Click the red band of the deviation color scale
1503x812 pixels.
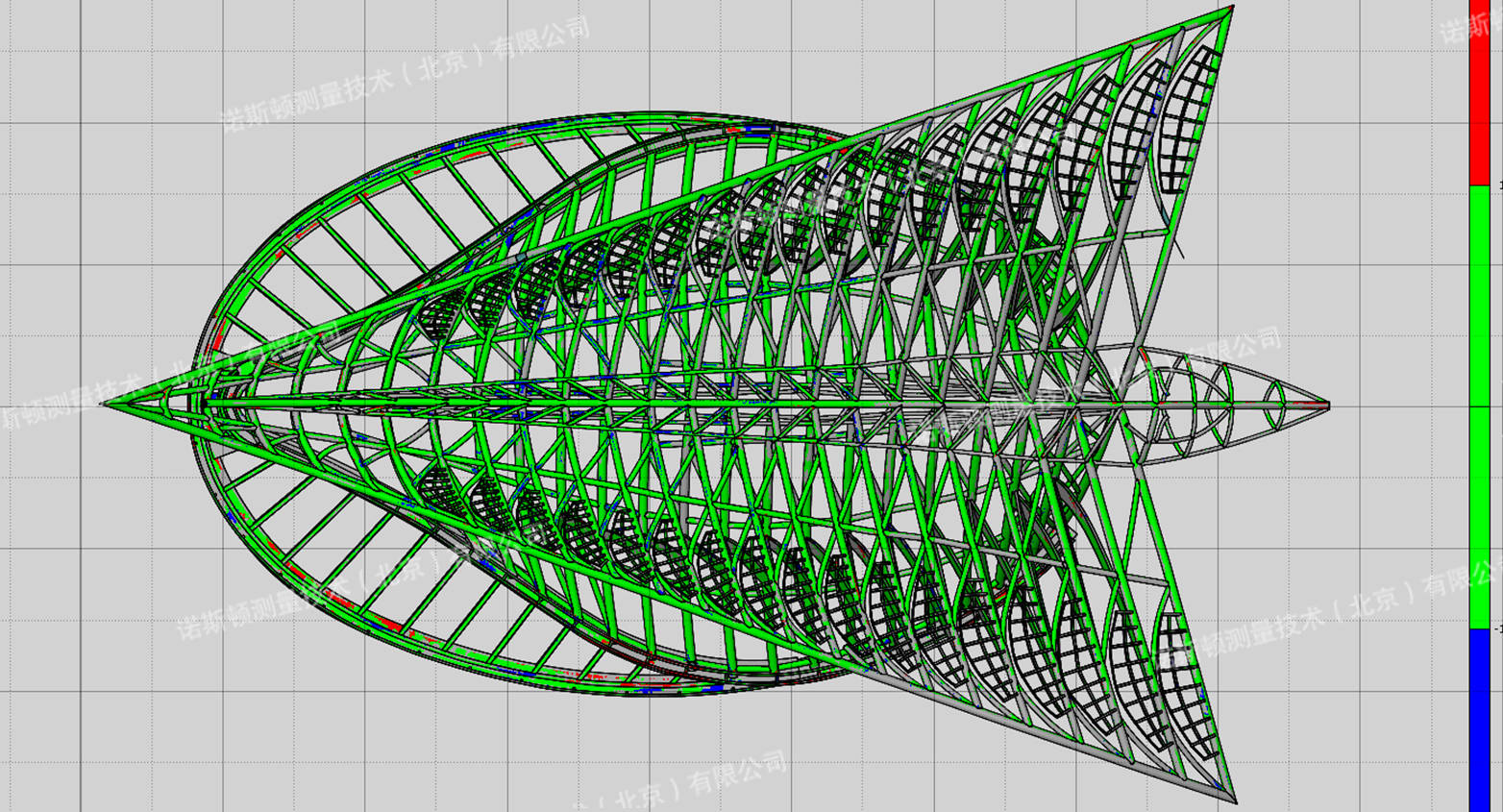point(1480,92)
